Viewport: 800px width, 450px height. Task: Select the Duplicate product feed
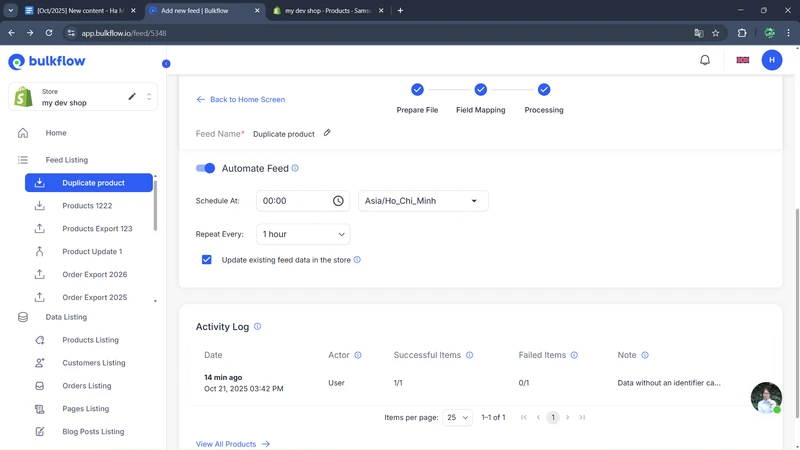pos(89,183)
